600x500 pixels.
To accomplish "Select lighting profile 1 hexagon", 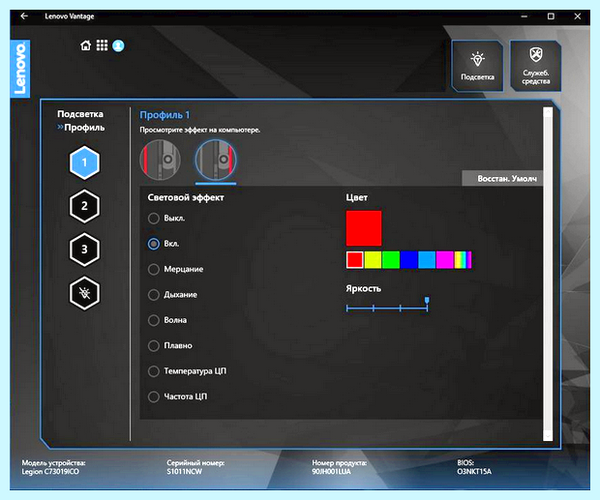I will (x=85, y=163).
